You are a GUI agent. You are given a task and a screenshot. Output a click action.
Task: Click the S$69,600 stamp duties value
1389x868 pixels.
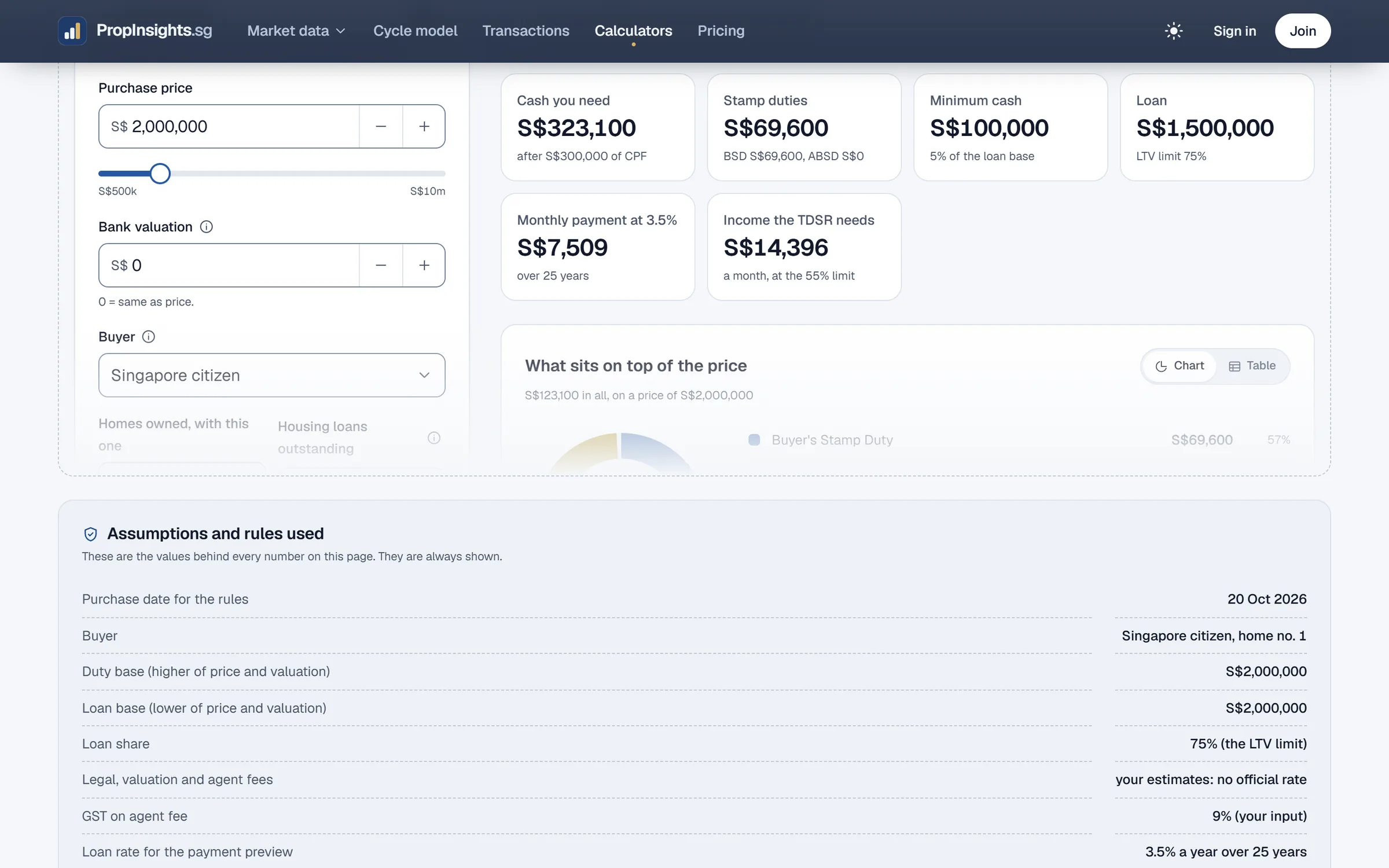[776, 128]
